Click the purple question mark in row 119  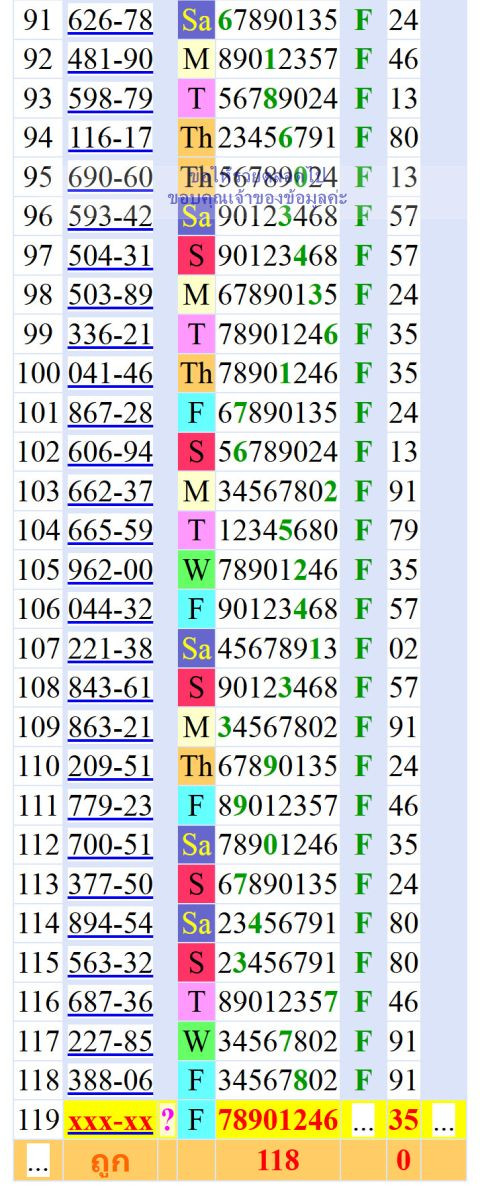(168, 1120)
